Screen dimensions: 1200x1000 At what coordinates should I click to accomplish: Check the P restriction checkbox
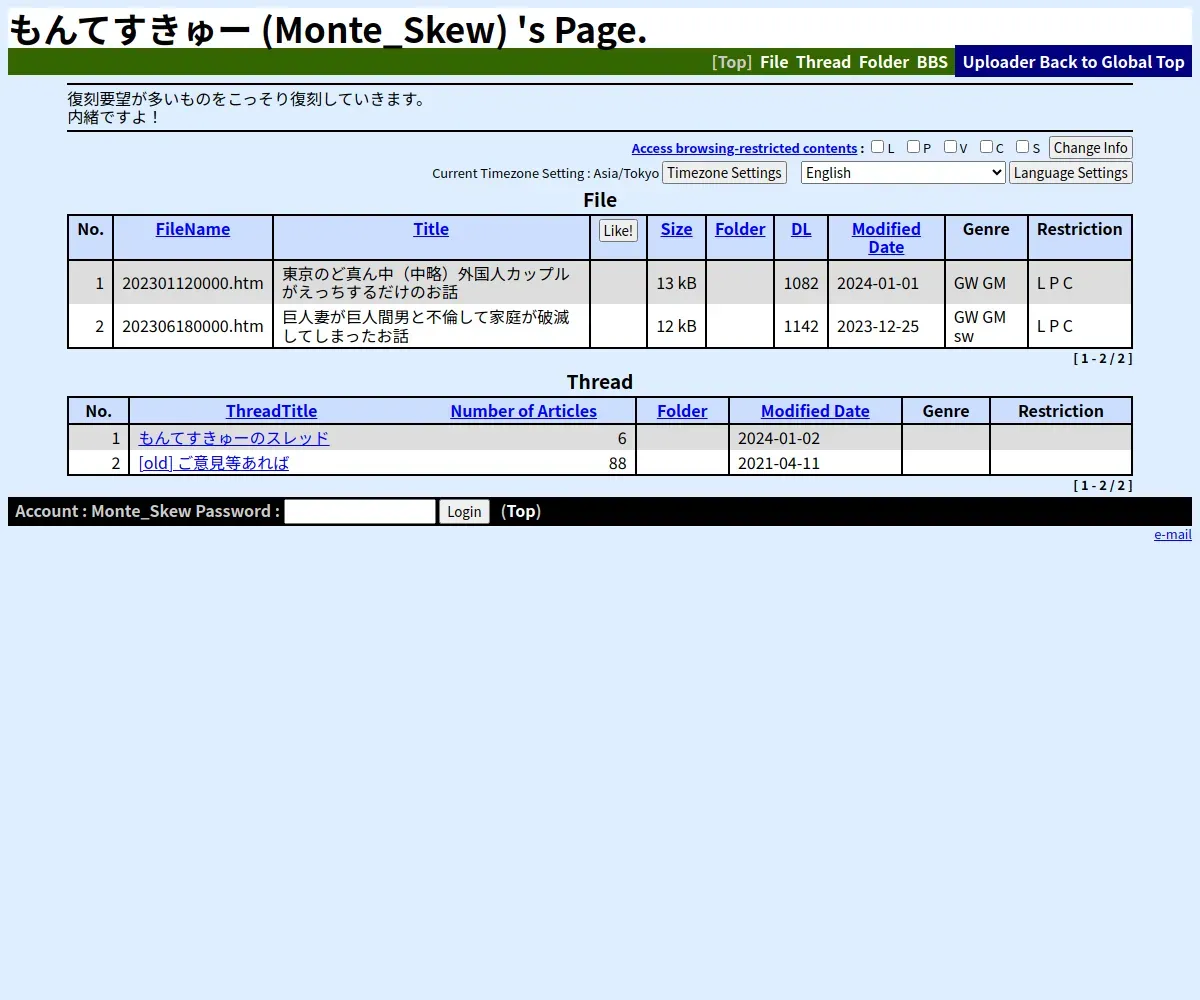[913, 147]
